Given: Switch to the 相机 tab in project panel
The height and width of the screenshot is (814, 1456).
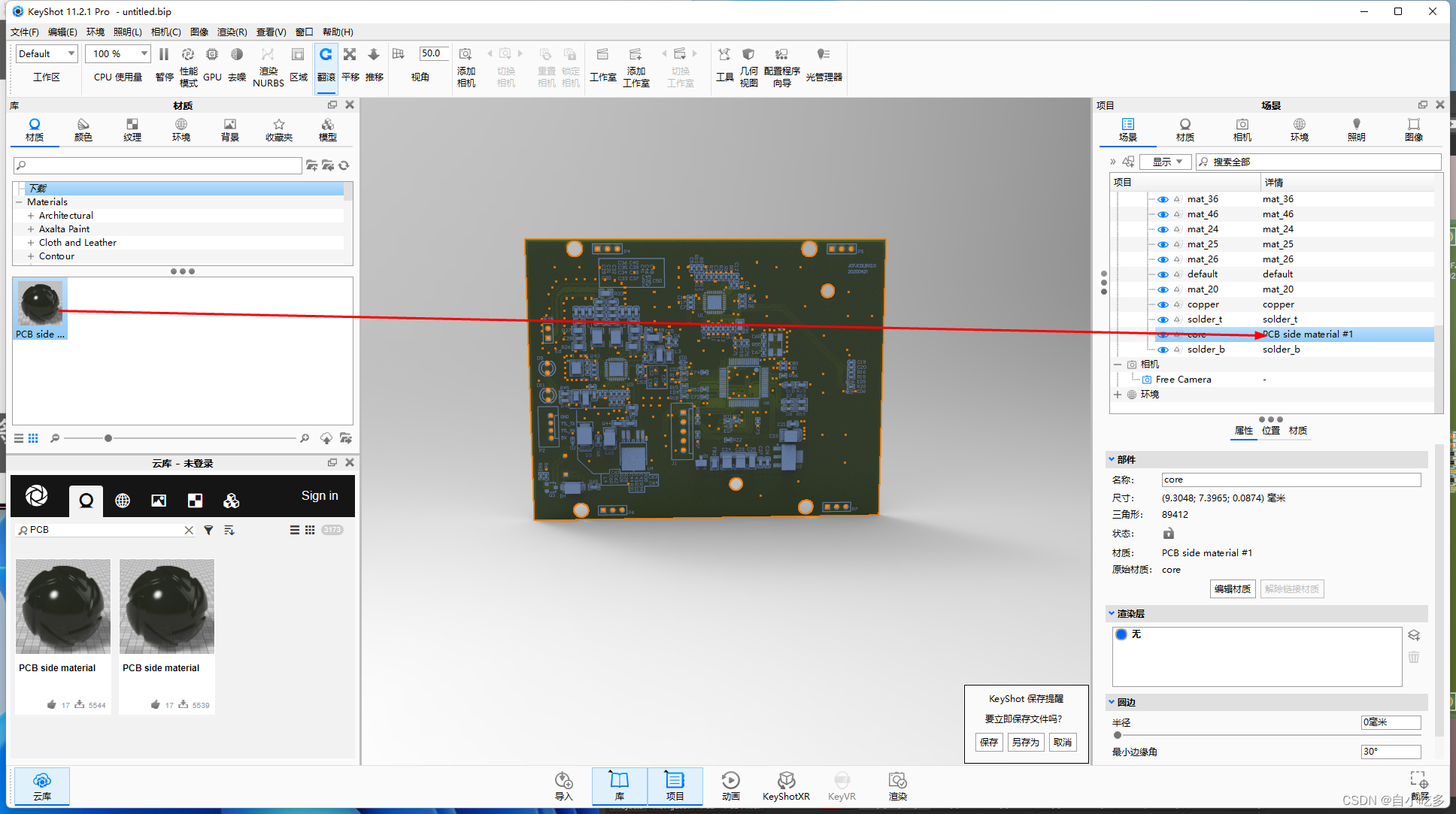Looking at the screenshot, I should coord(1242,129).
